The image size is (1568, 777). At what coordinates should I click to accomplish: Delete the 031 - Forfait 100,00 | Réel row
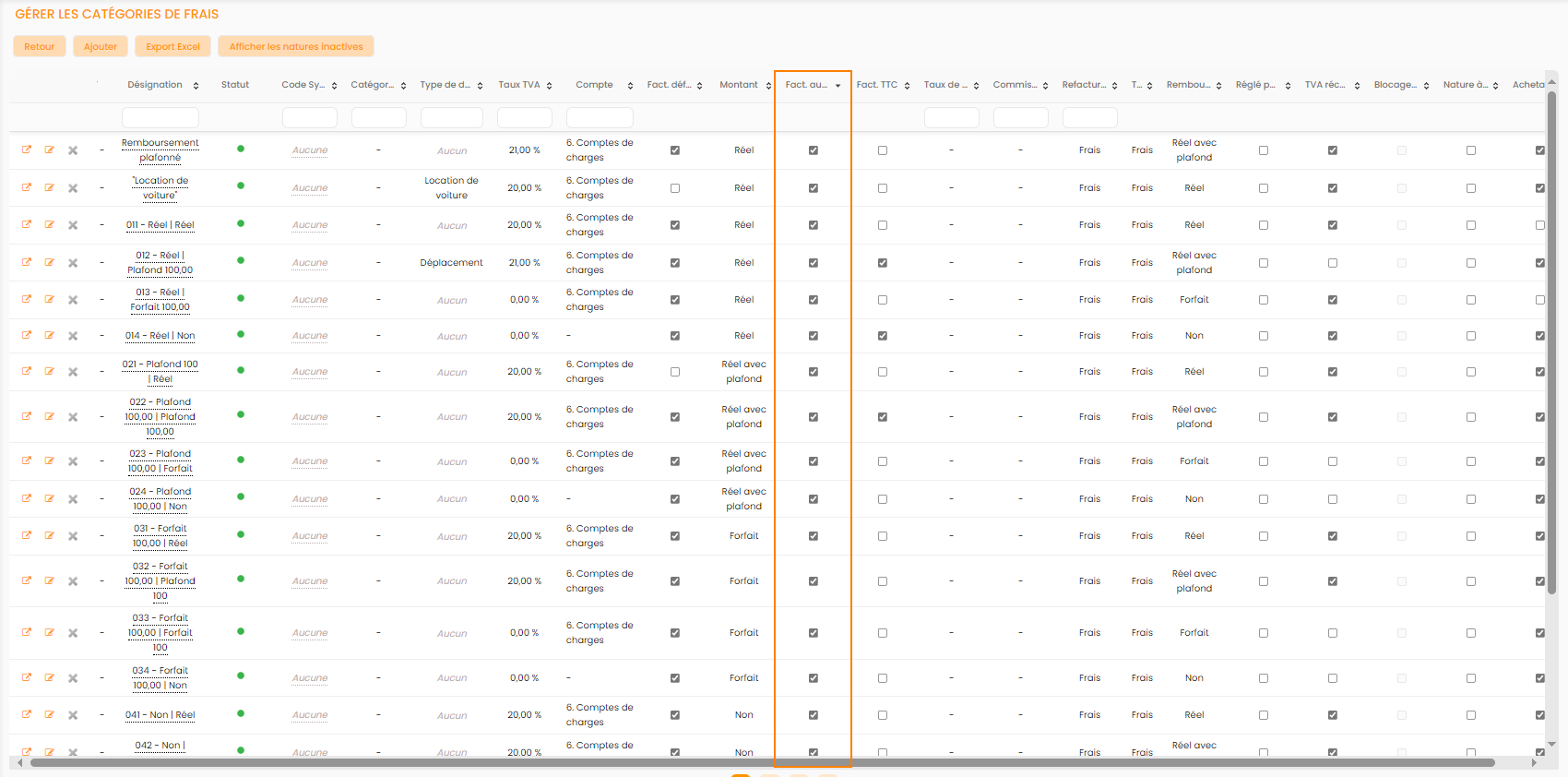click(73, 536)
